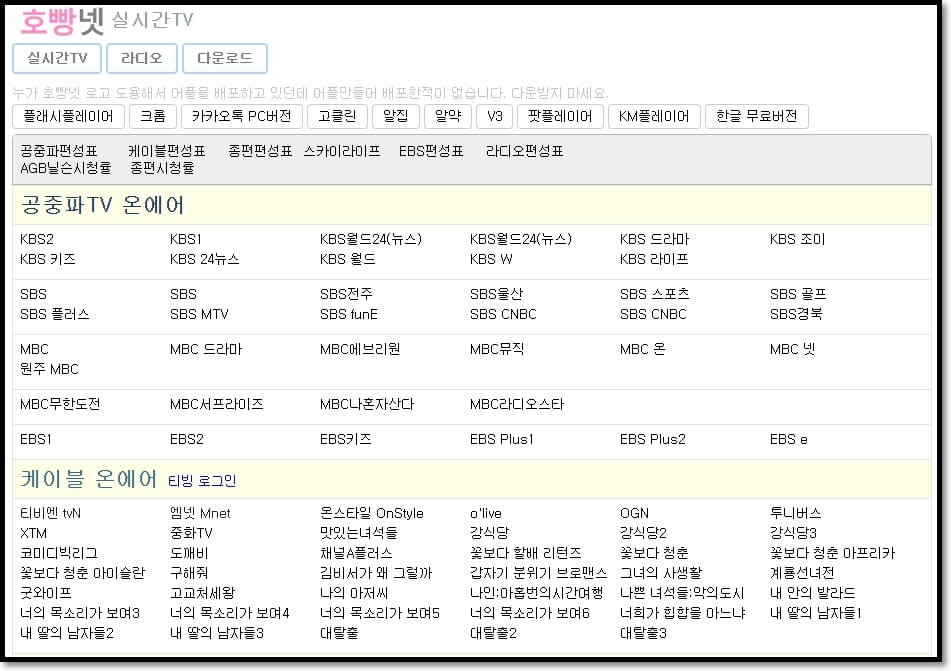
Task: Watch SBS 스포츠 channel
Action: (x=654, y=294)
